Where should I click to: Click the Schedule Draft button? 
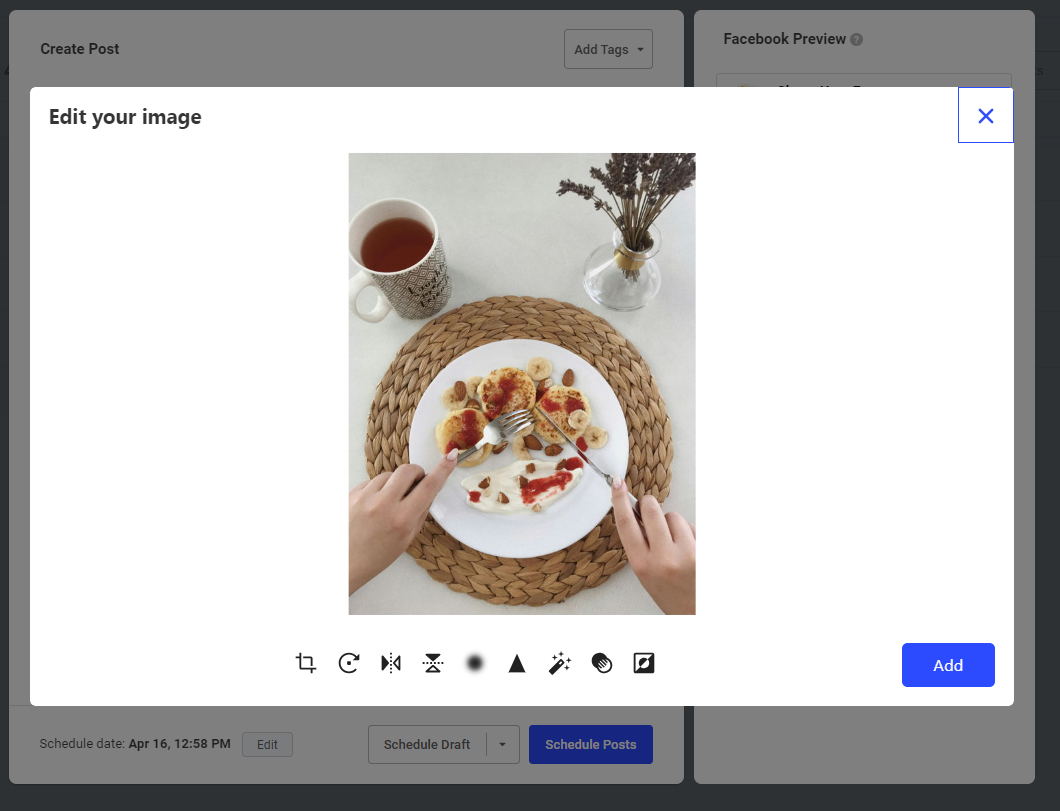point(430,744)
